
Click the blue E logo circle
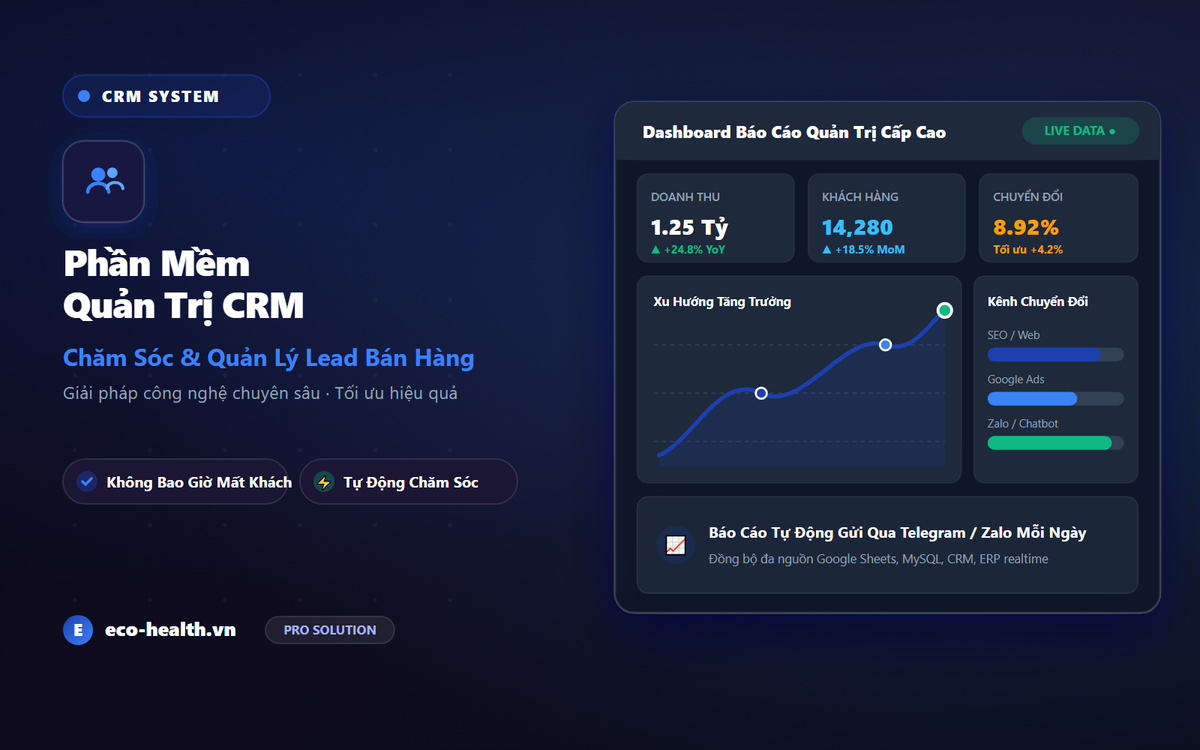(x=78, y=630)
